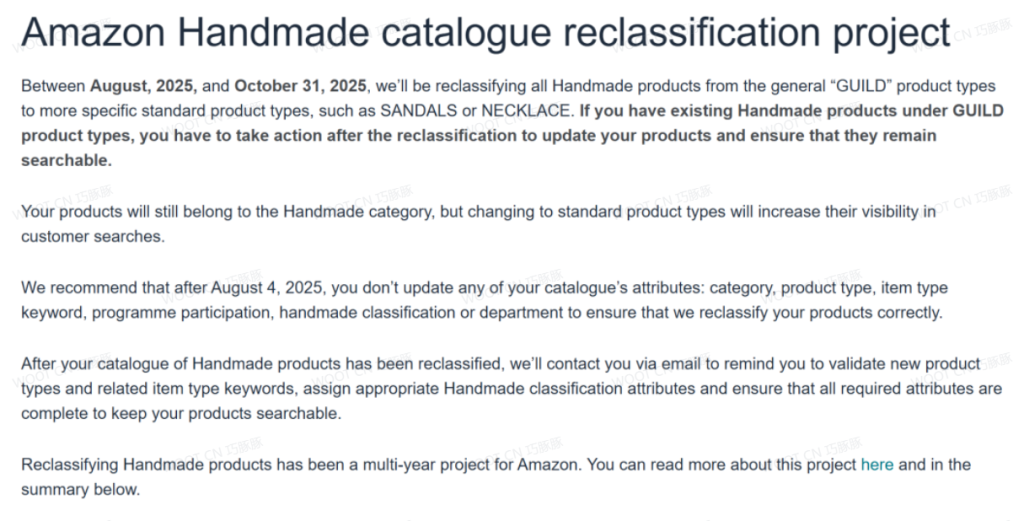Click the words "customer searches."
Image resolution: width=1024 pixels, height=521 pixels.
tap(93, 236)
